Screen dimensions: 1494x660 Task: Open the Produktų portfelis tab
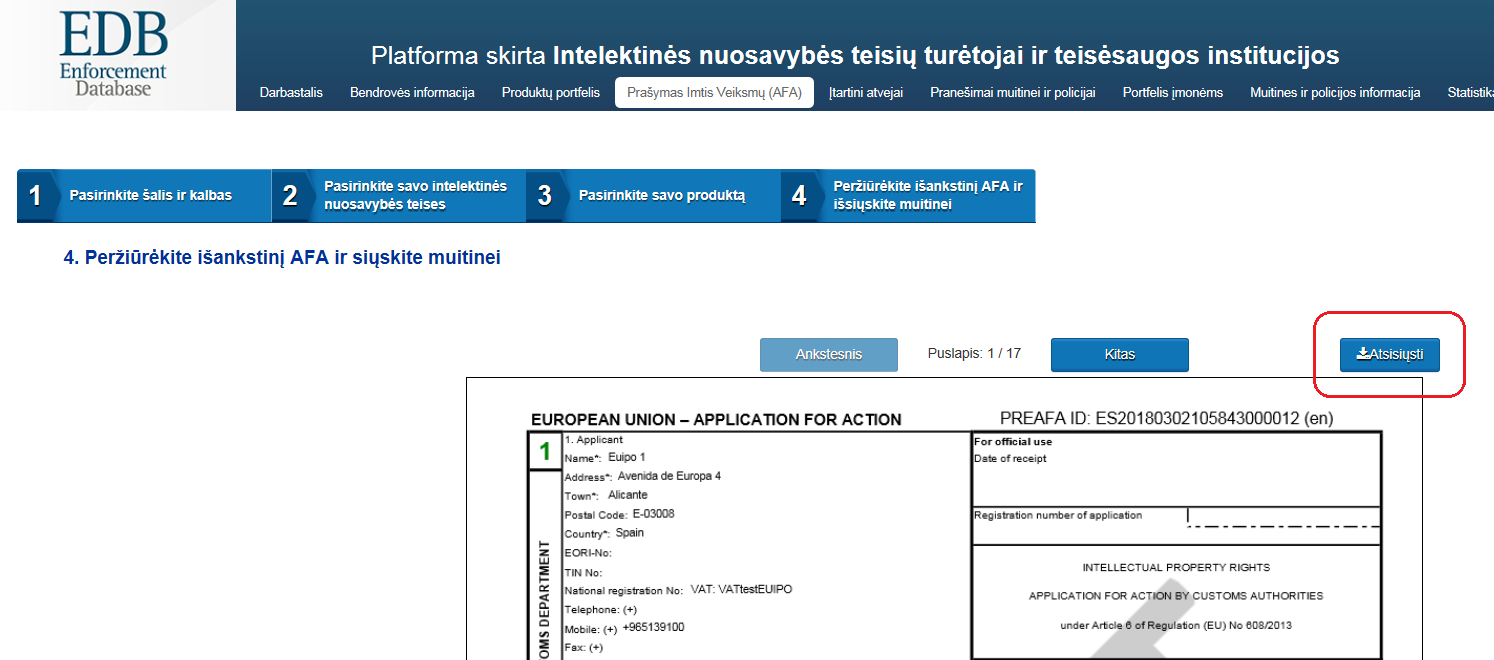pyautogui.click(x=551, y=93)
